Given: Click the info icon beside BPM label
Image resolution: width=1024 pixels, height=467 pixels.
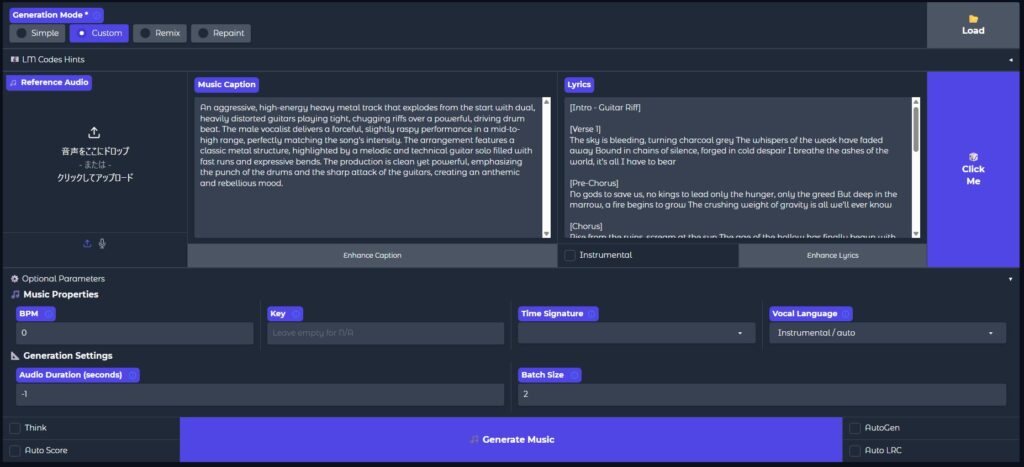Looking at the screenshot, I should coord(49,313).
